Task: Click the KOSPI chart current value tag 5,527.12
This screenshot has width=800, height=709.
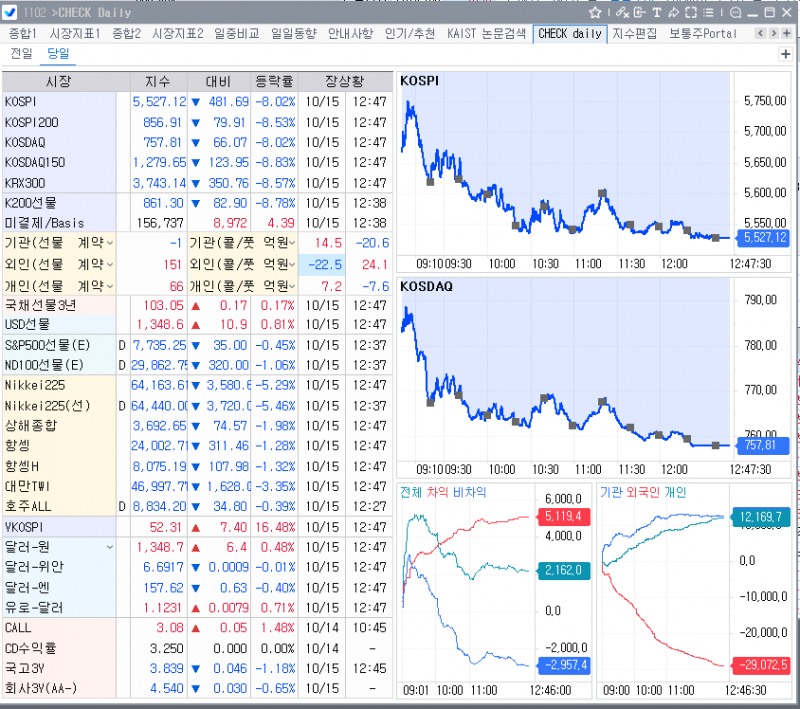Action: (x=764, y=238)
